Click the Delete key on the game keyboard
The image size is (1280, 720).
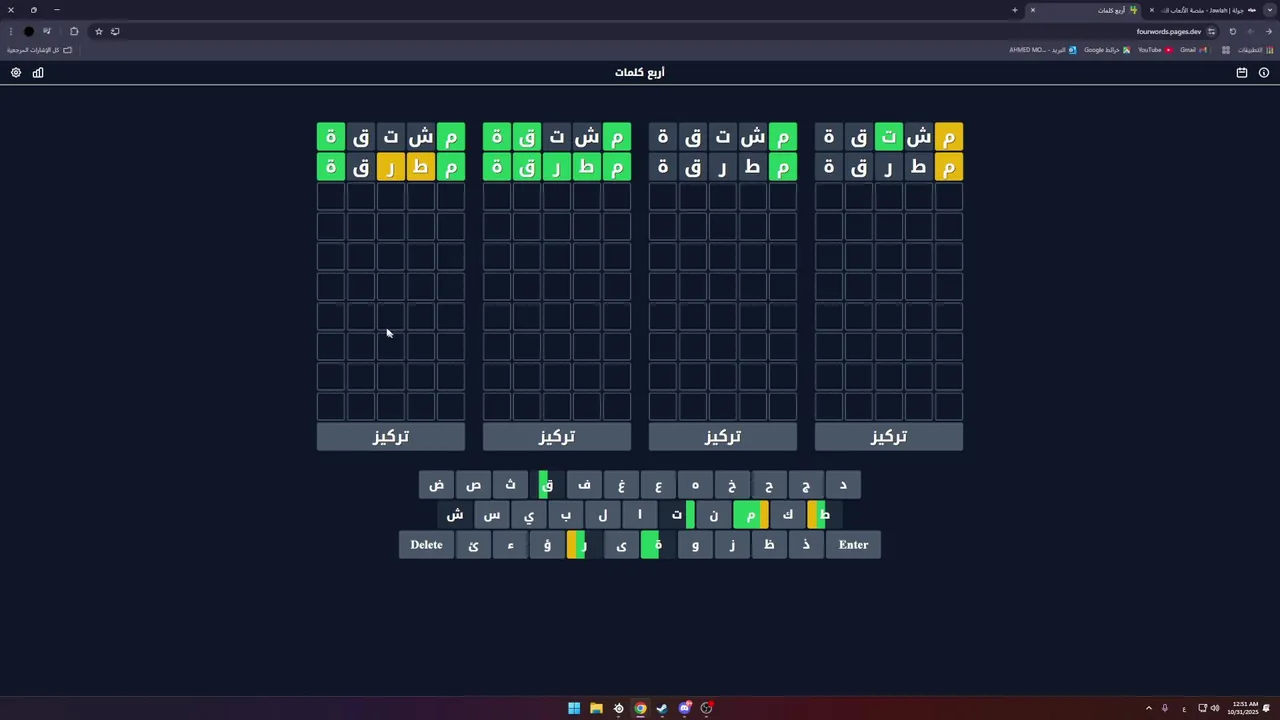coord(426,545)
